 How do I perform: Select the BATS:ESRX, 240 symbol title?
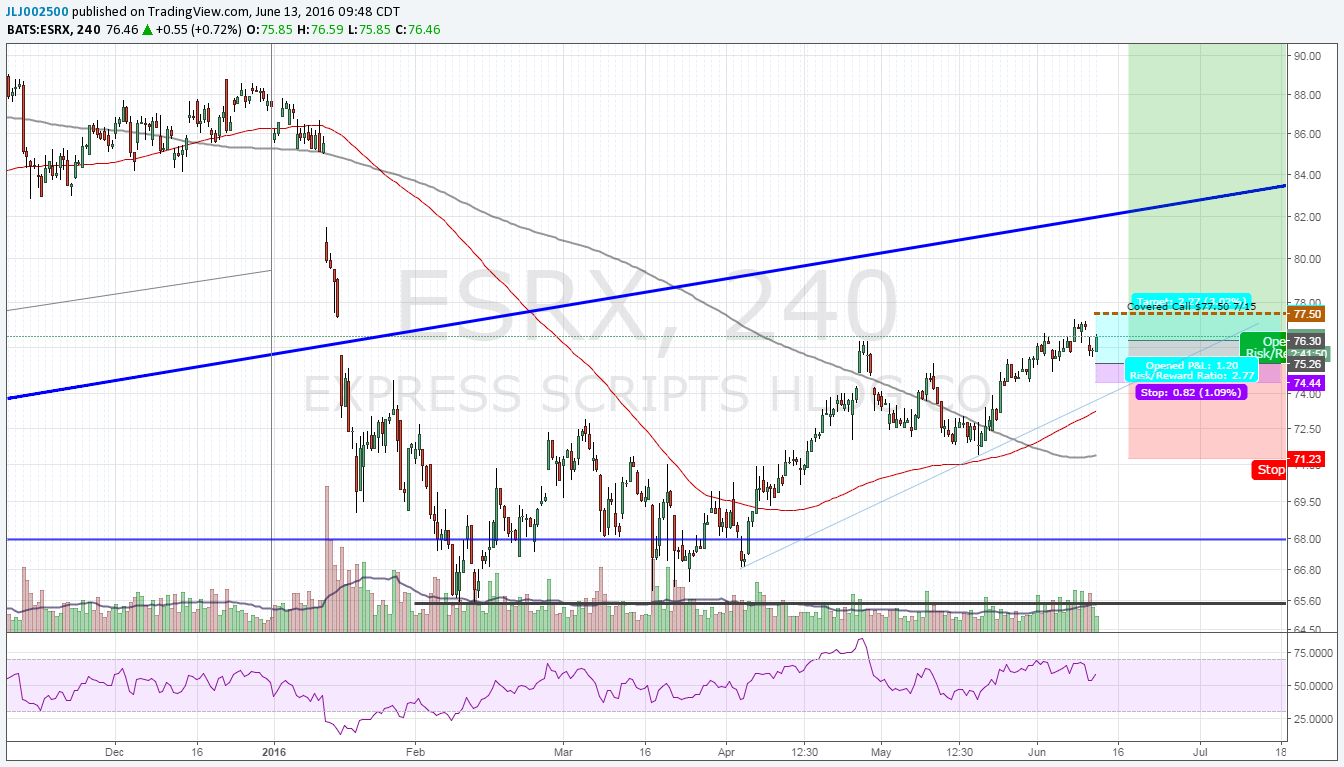52,30
